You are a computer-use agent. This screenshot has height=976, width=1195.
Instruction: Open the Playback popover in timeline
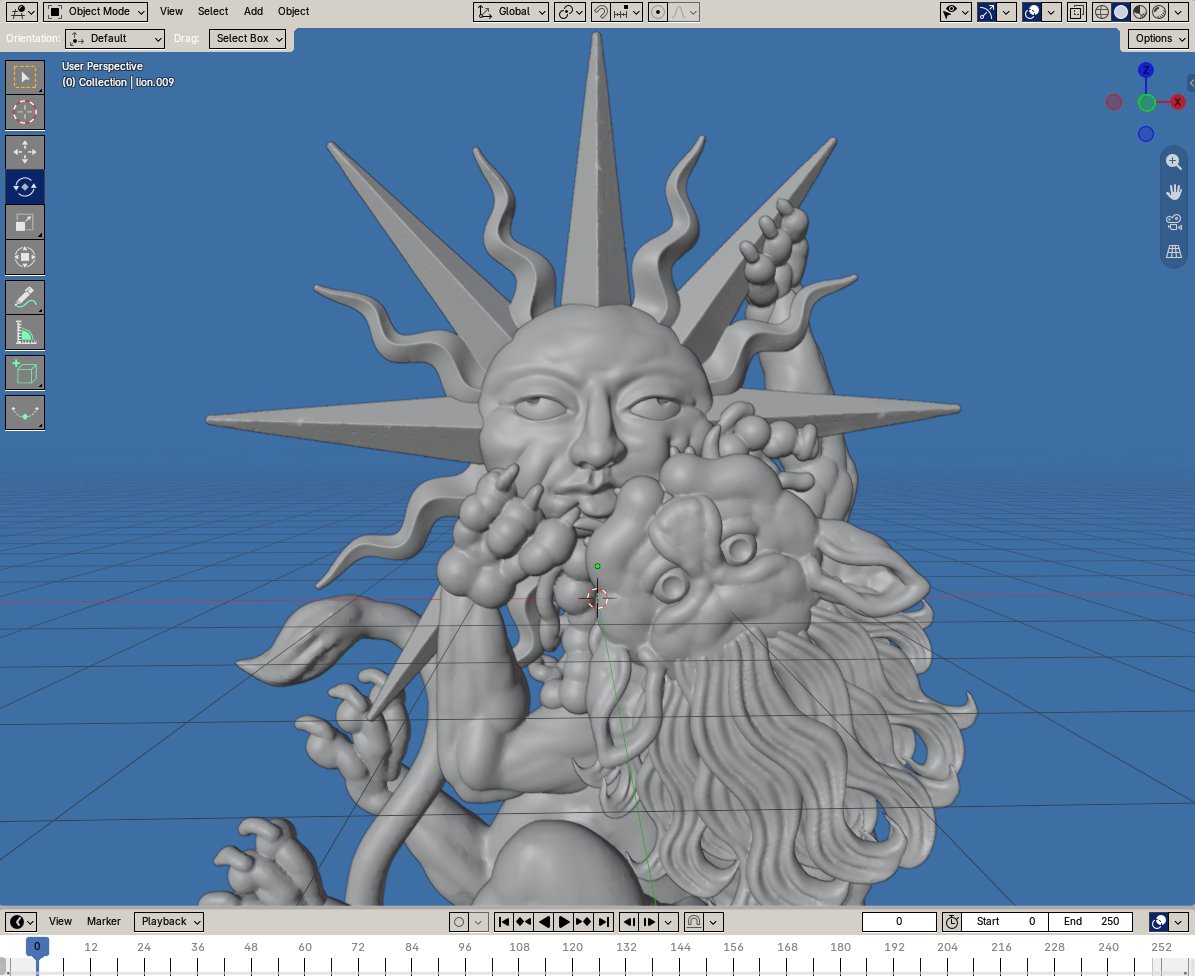(168, 921)
